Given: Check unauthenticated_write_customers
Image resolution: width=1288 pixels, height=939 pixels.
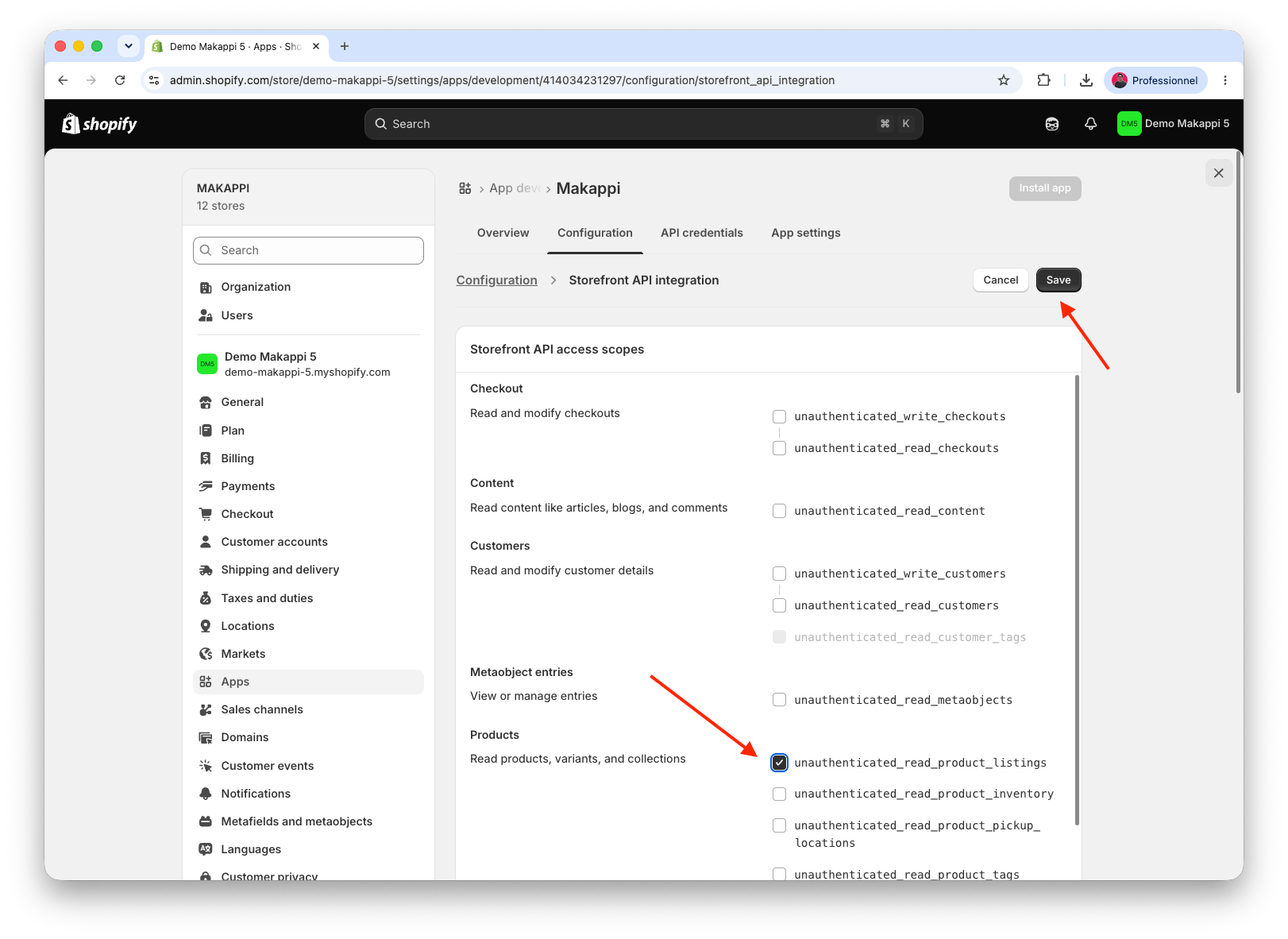Looking at the screenshot, I should point(780,574).
